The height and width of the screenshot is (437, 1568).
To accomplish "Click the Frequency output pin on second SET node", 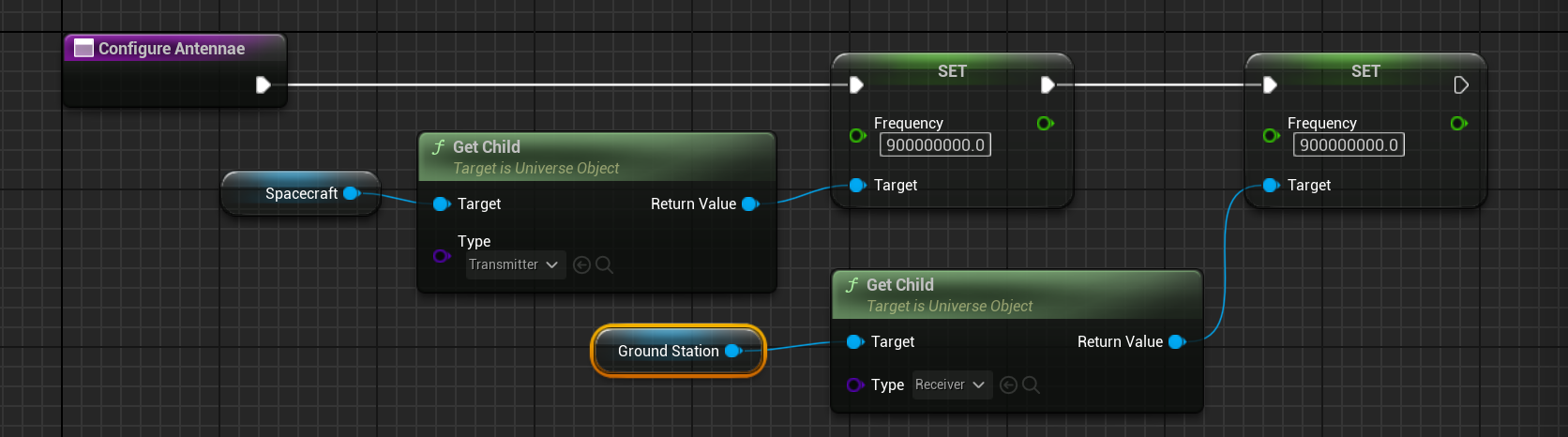I will point(1458,123).
